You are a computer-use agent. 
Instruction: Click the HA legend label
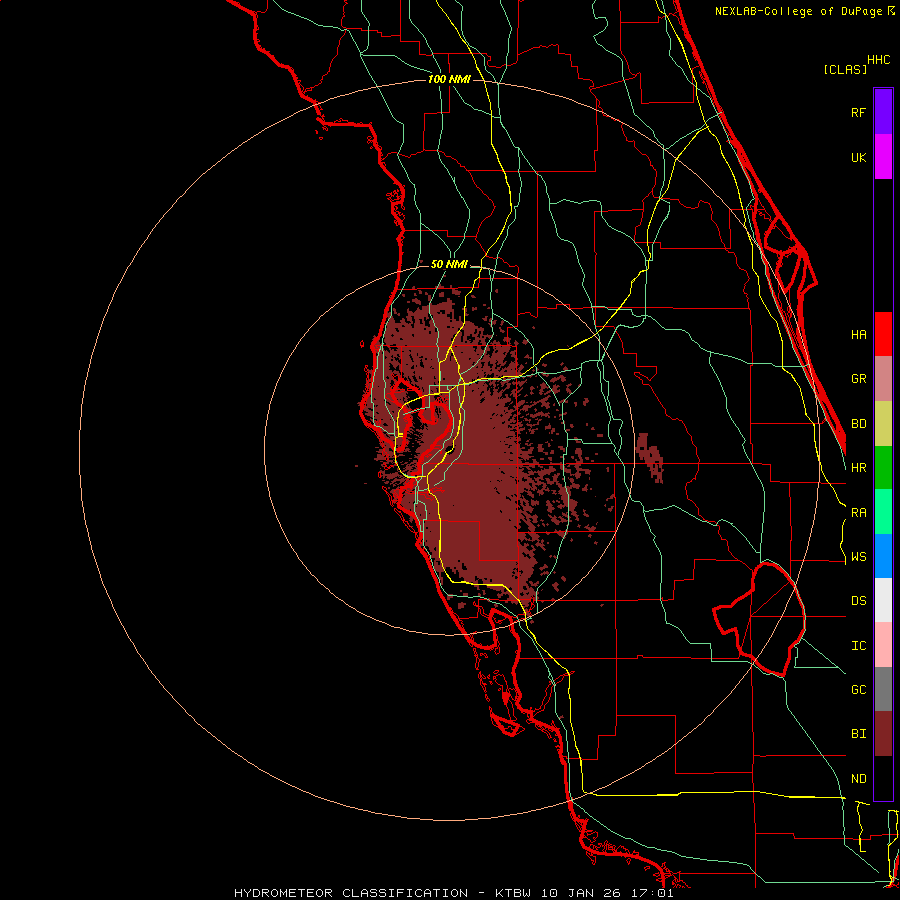coord(858,335)
